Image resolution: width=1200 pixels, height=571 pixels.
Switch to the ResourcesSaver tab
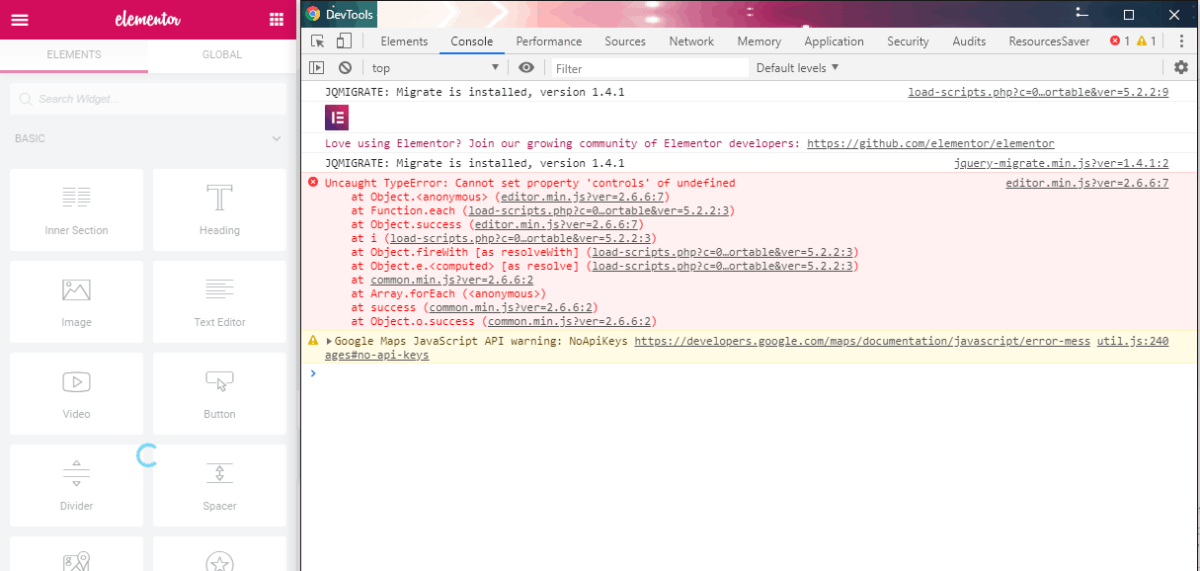pyautogui.click(x=1049, y=41)
